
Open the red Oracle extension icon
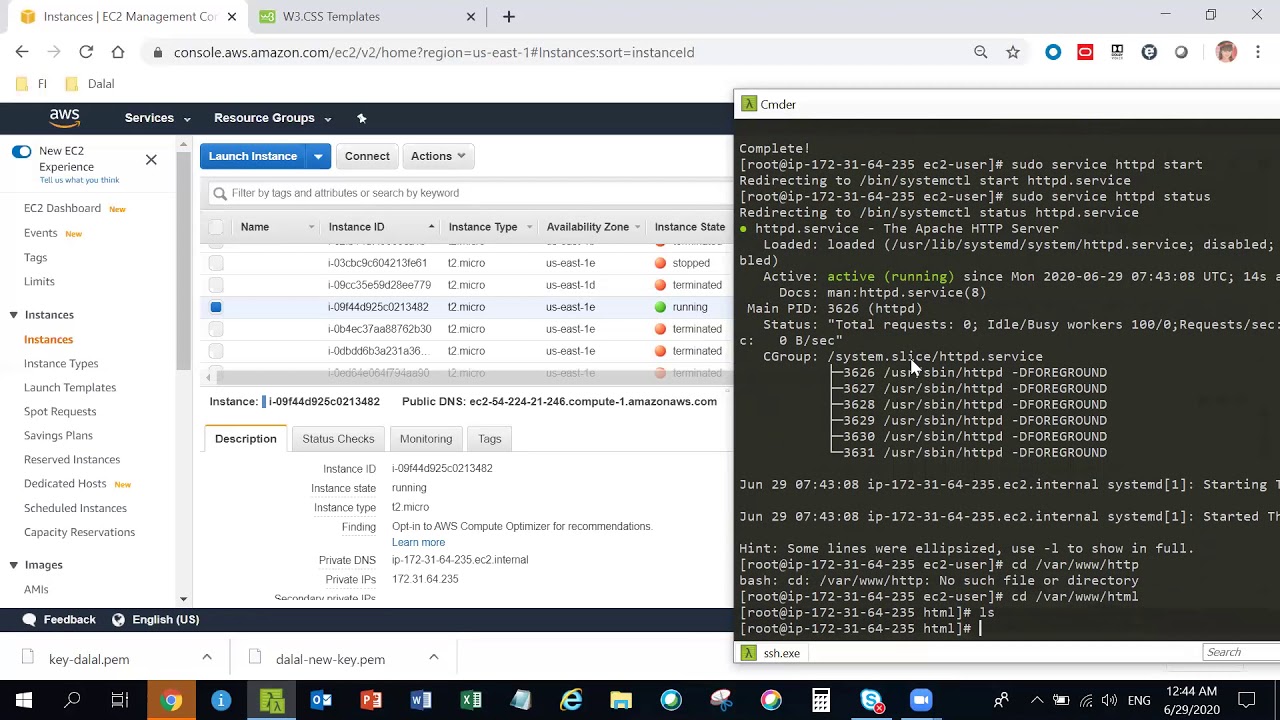(1085, 52)
